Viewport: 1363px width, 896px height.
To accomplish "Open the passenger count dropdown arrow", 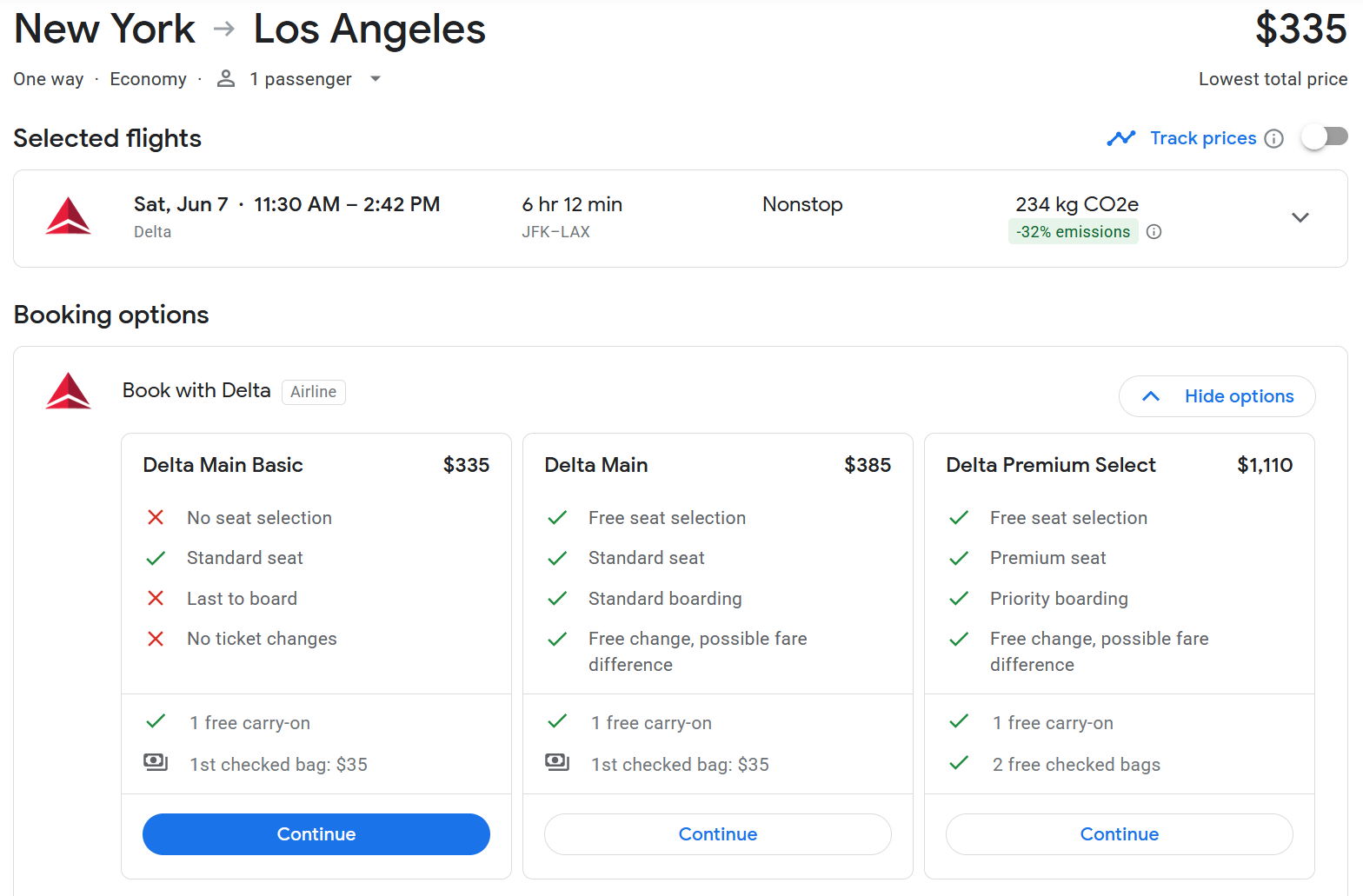I will [376, 79].
